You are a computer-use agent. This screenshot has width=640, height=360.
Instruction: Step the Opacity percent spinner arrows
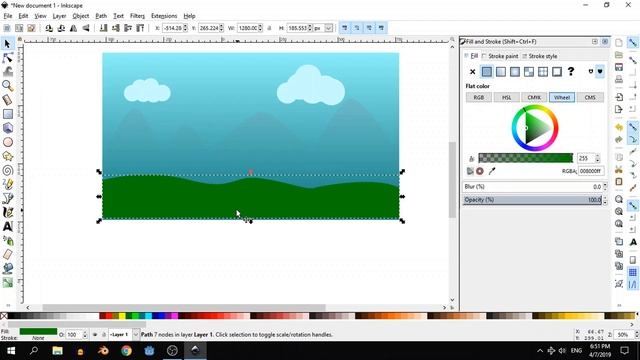pos(605,200)
